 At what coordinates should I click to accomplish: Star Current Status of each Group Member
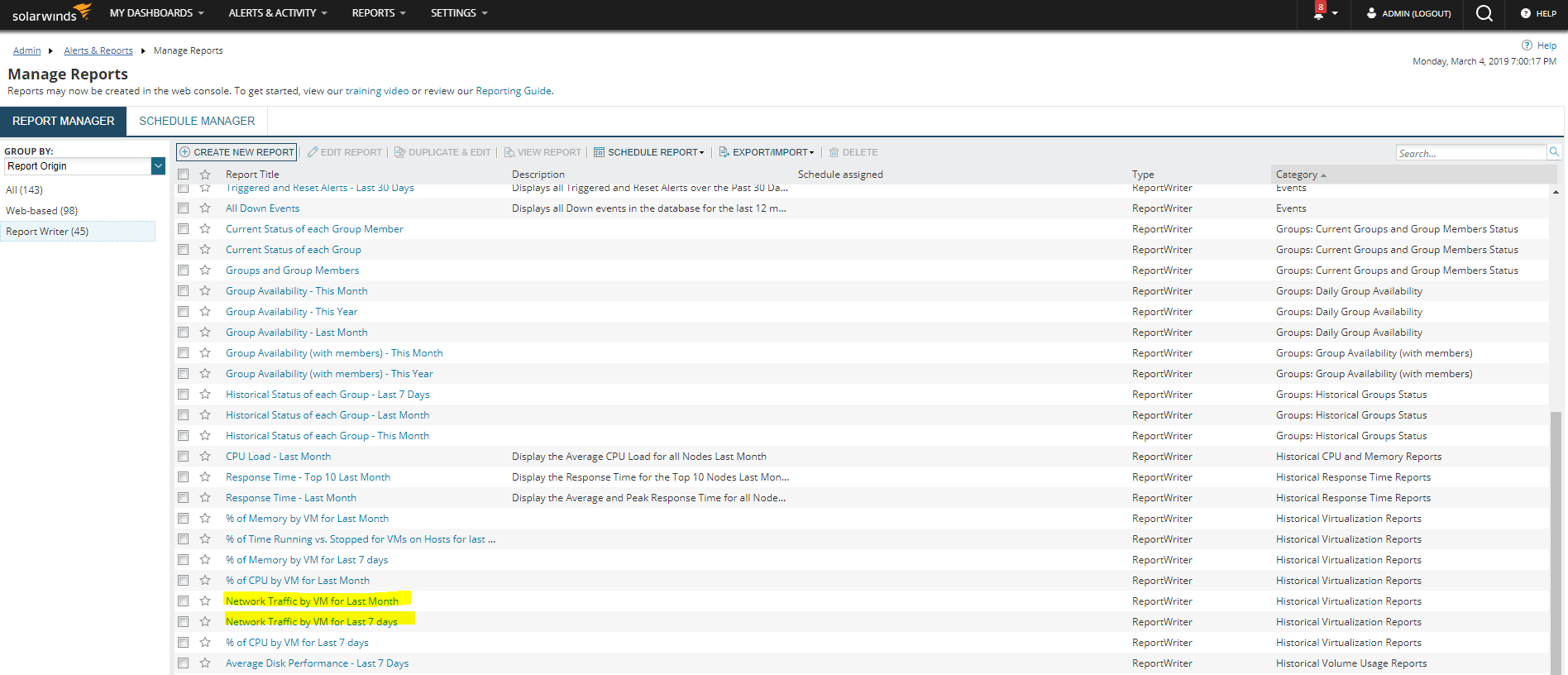[x=205, y=229]
